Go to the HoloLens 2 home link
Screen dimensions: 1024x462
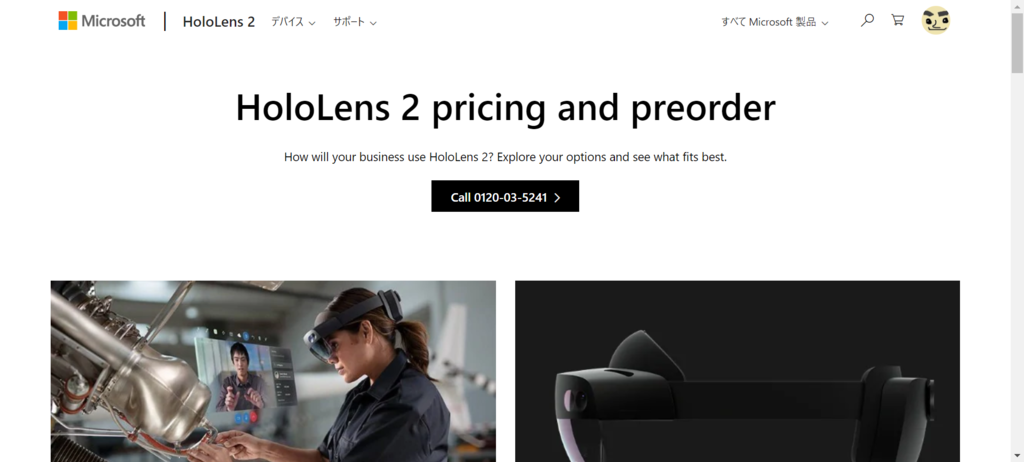[x=219, y=22]
